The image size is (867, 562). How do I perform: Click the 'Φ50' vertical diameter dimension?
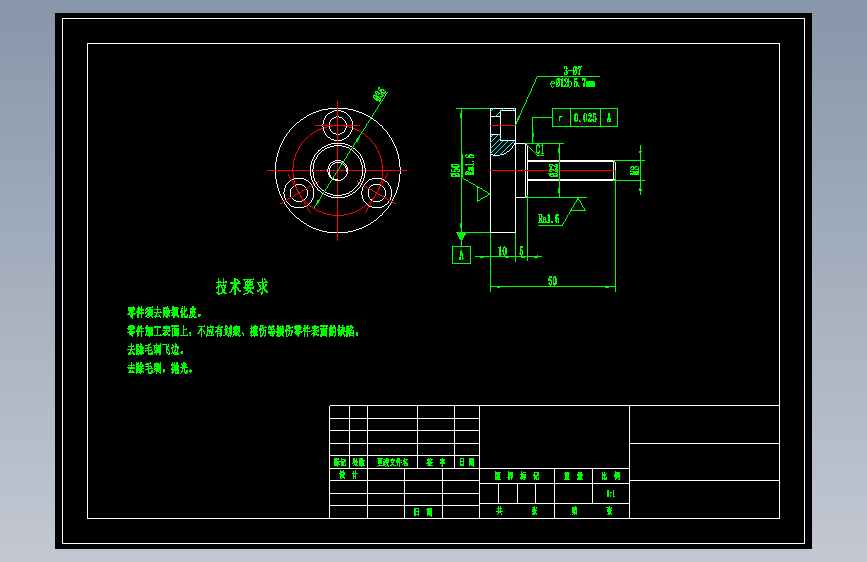tap(455, 170)
